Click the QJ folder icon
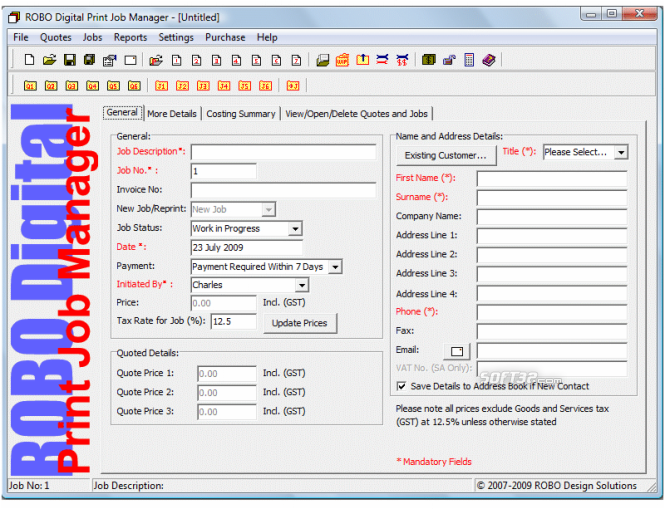Screen dimensions: 665x509 click(293, 86)
